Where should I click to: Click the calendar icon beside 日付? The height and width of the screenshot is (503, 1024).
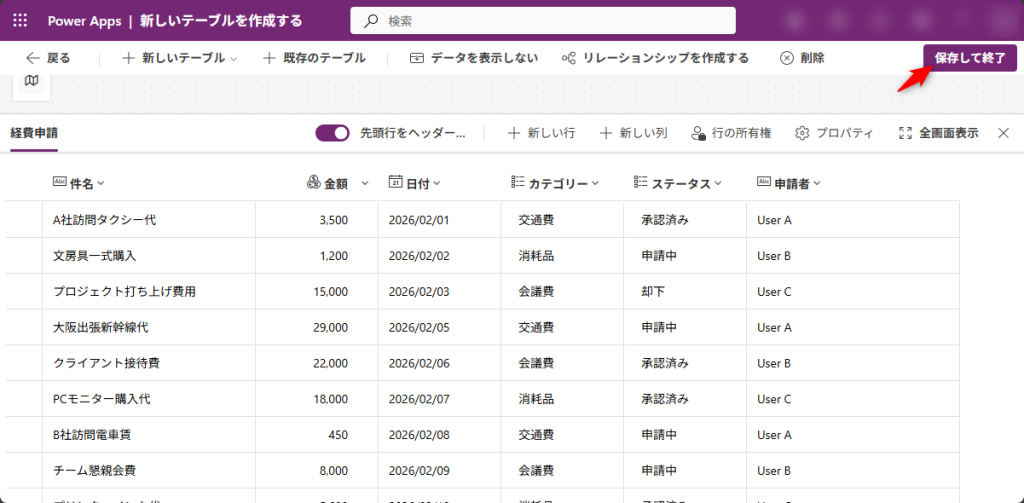[x=395, y=182]
